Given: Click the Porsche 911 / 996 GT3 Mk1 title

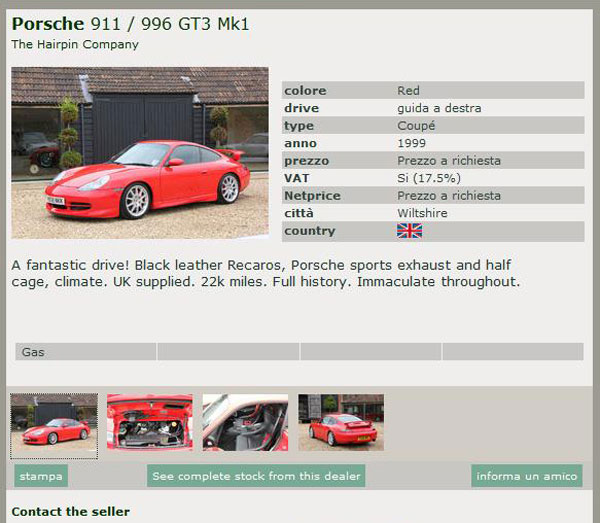Looking at the screenshot, I should (130, 24).
